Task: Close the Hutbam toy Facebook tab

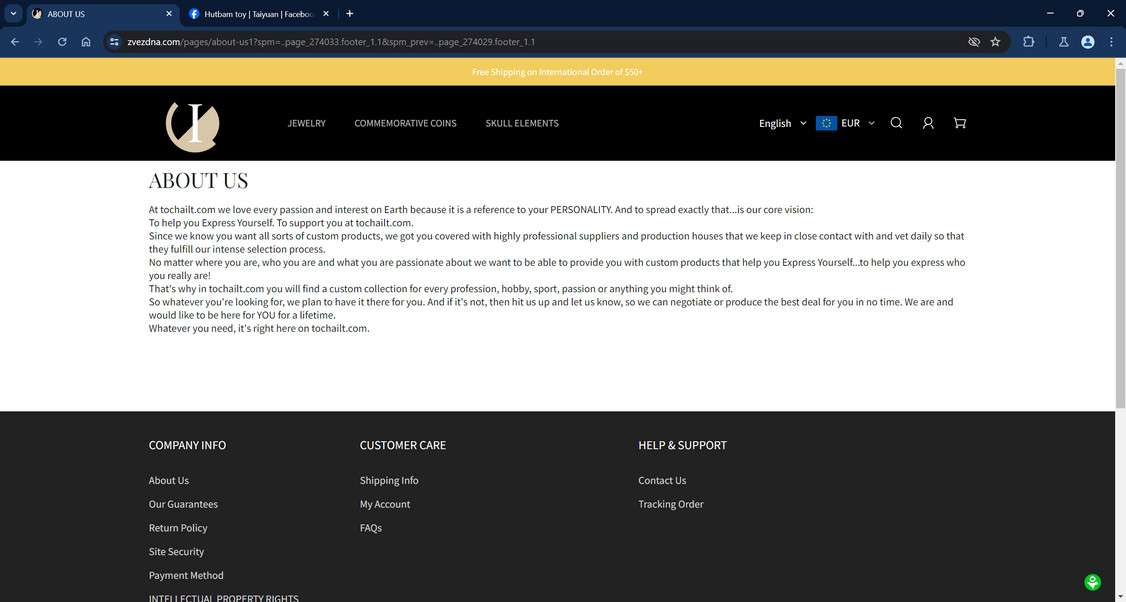Action: coord(326,14)
